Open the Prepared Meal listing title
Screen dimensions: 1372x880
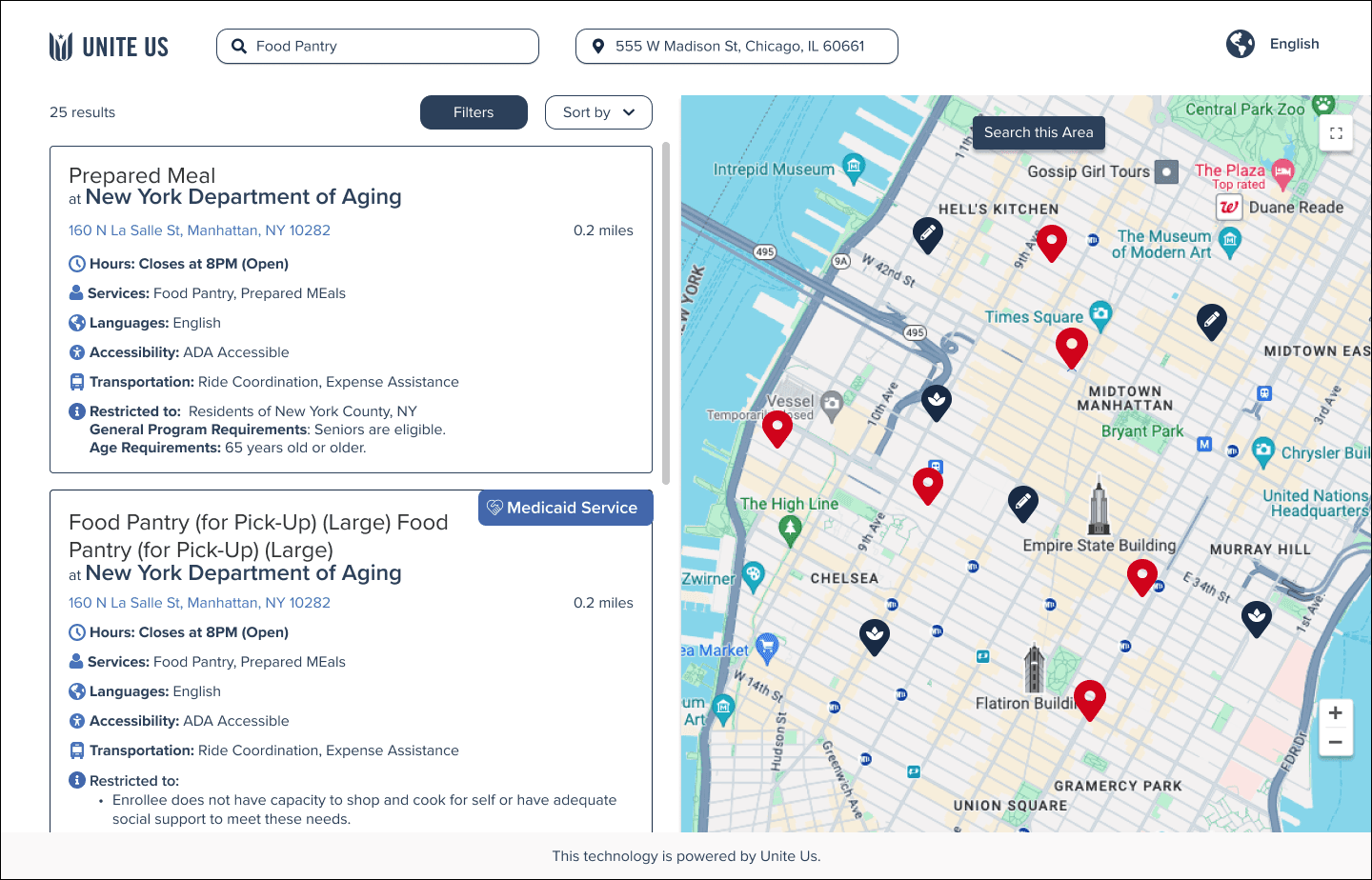[x=142, y=175]
